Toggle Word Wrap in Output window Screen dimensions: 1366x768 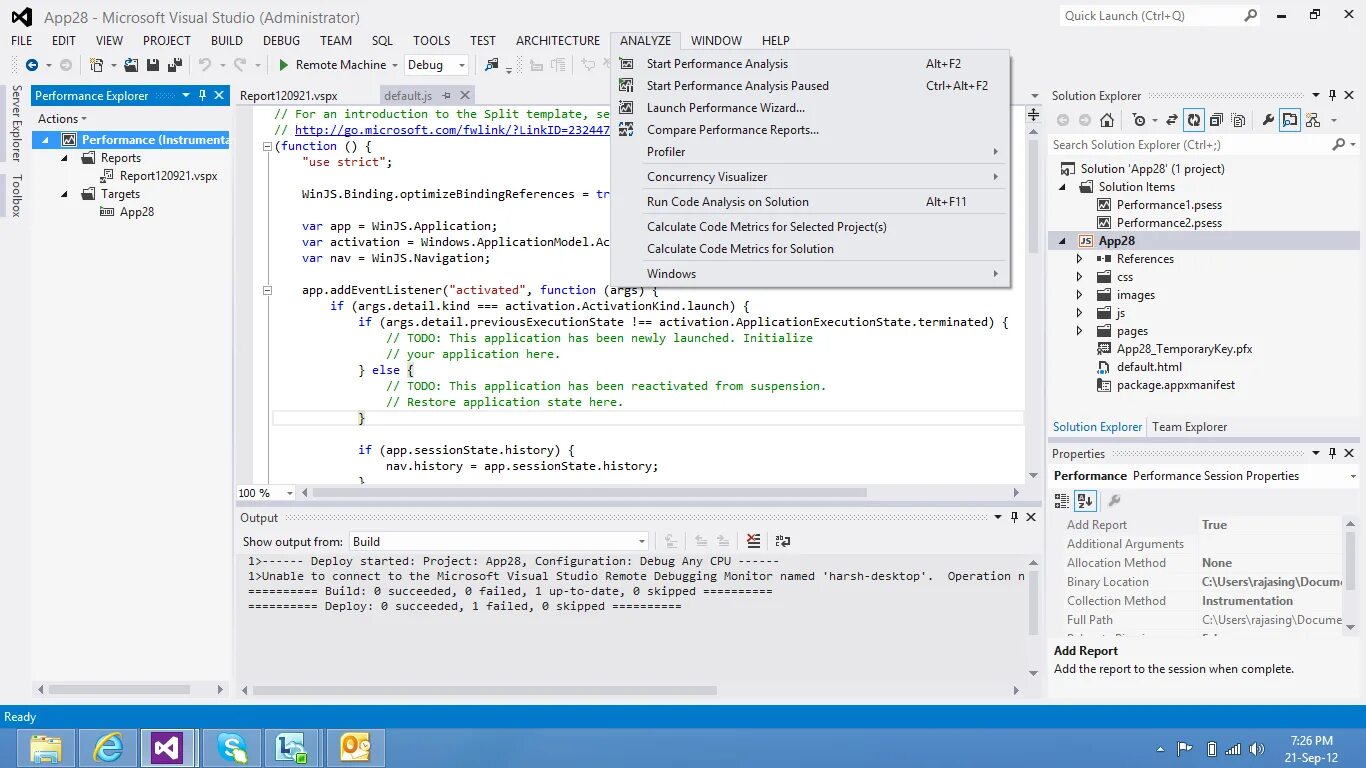[783, 541]
